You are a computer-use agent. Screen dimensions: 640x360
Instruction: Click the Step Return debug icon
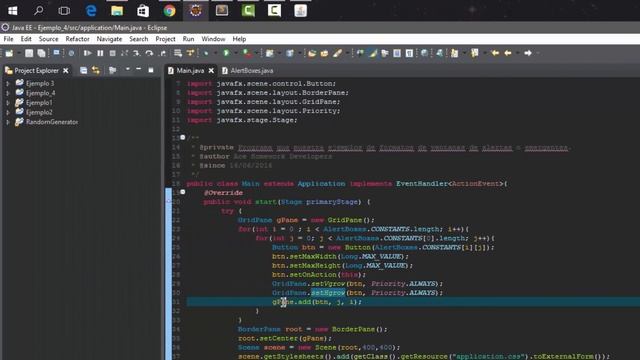(x=163, y=53)
